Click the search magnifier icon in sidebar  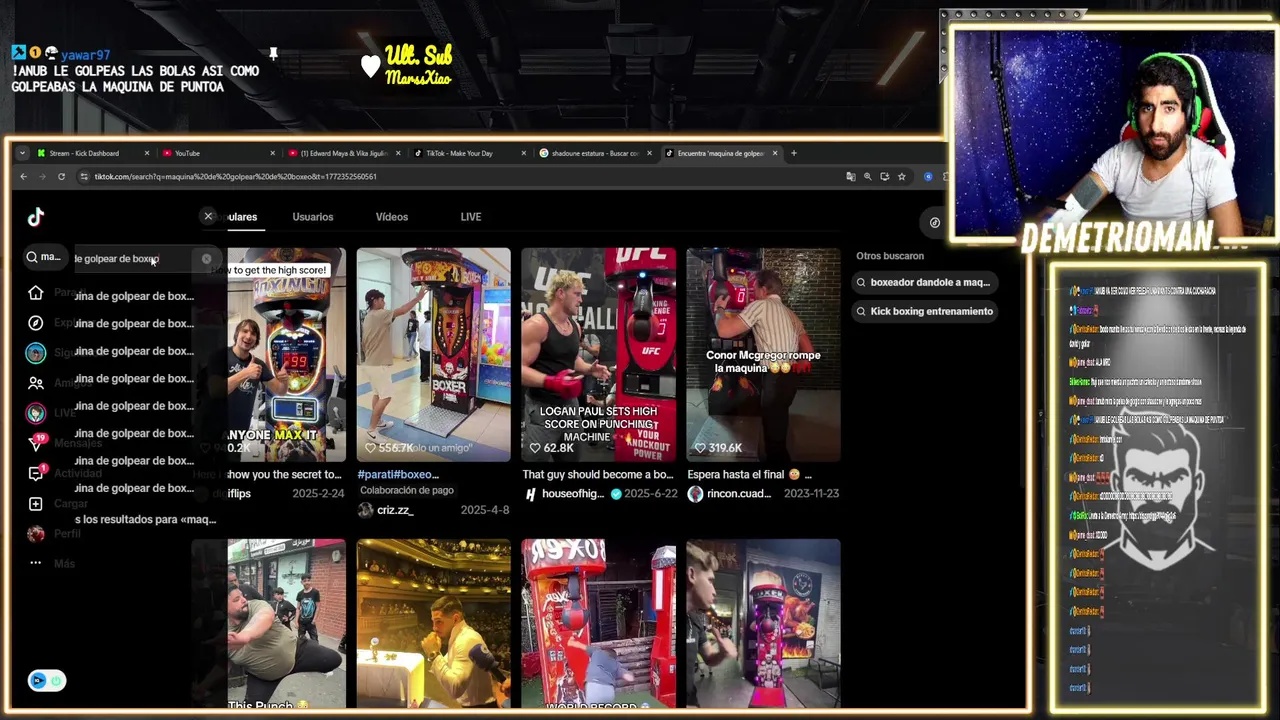[x=32, y=257]
